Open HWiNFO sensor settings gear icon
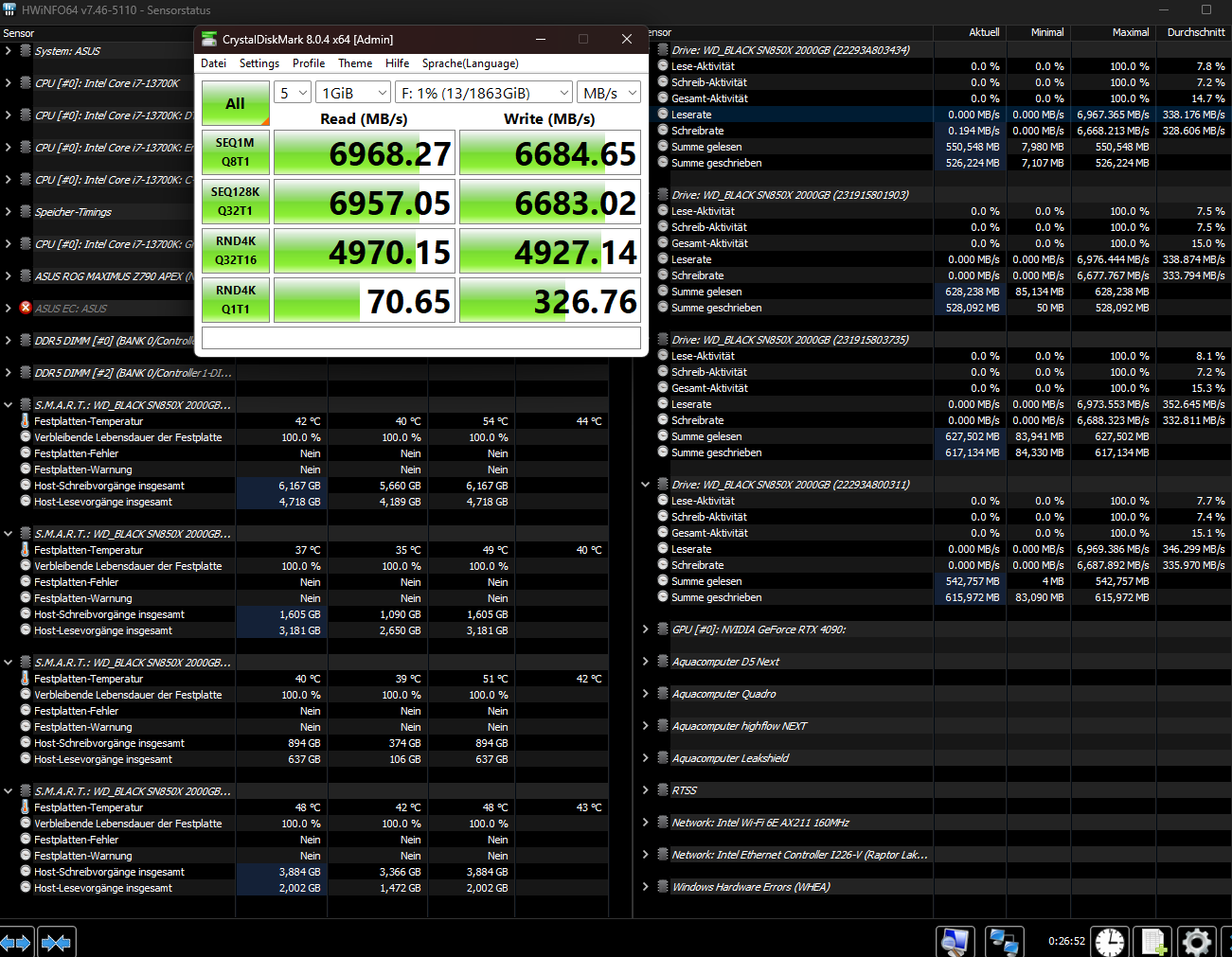 pyautogui.click(x=1197, y=942)
